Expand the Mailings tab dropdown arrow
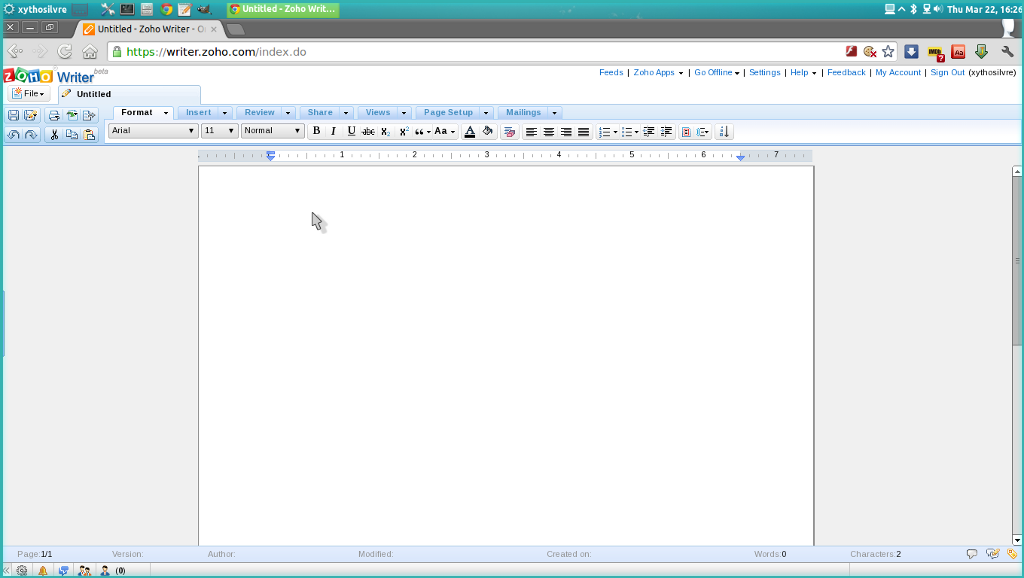This screenshot has width=1024, height=578. tap(554, 113)
